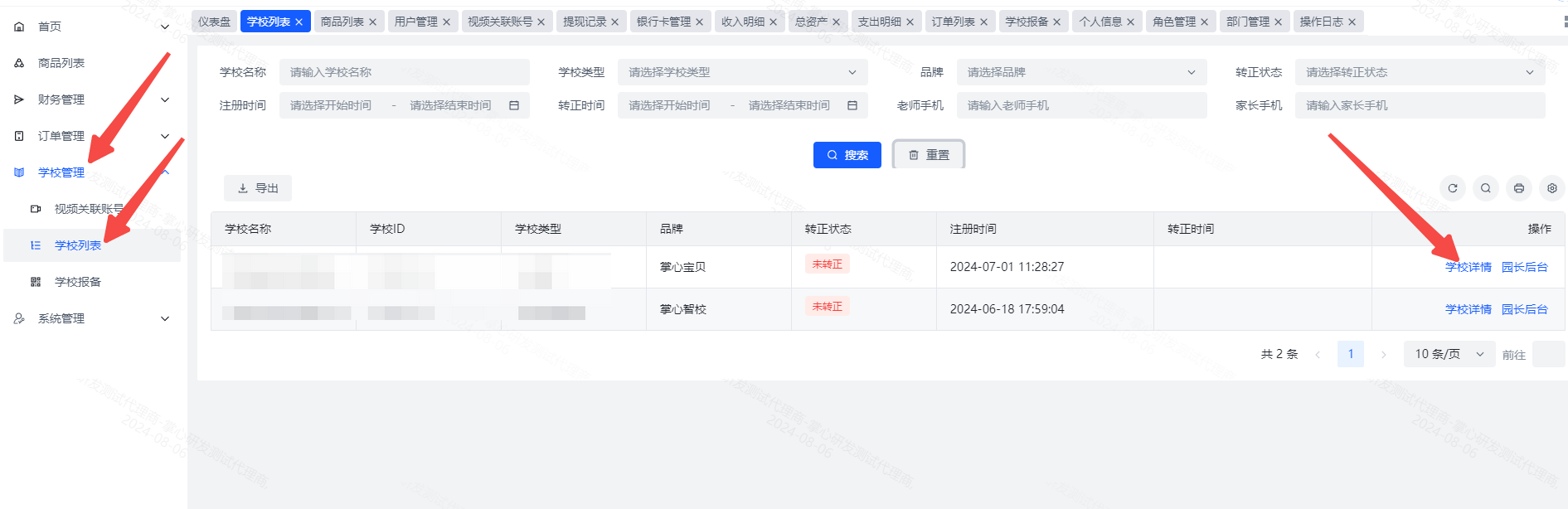This screenshot has width=1568, height=509.
Task: Select 学校报备 in the sidebar
Action: [x=77, y=282]
